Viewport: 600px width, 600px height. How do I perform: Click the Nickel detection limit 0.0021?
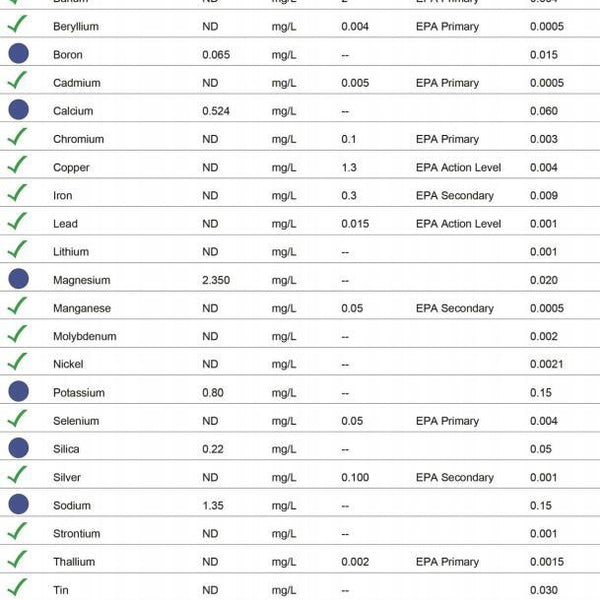(546, 365)
